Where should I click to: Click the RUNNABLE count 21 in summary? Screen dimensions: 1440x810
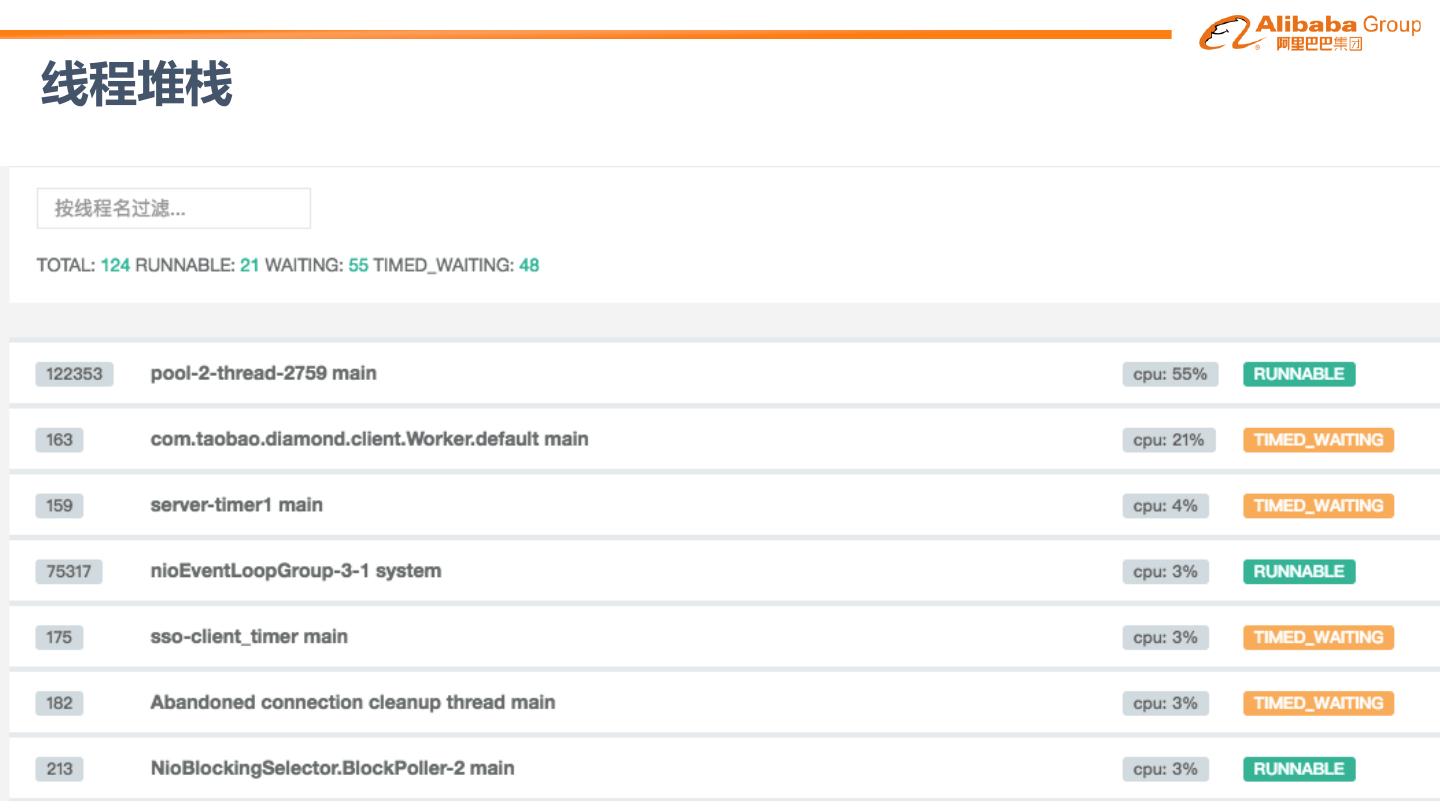coord(249,265)
